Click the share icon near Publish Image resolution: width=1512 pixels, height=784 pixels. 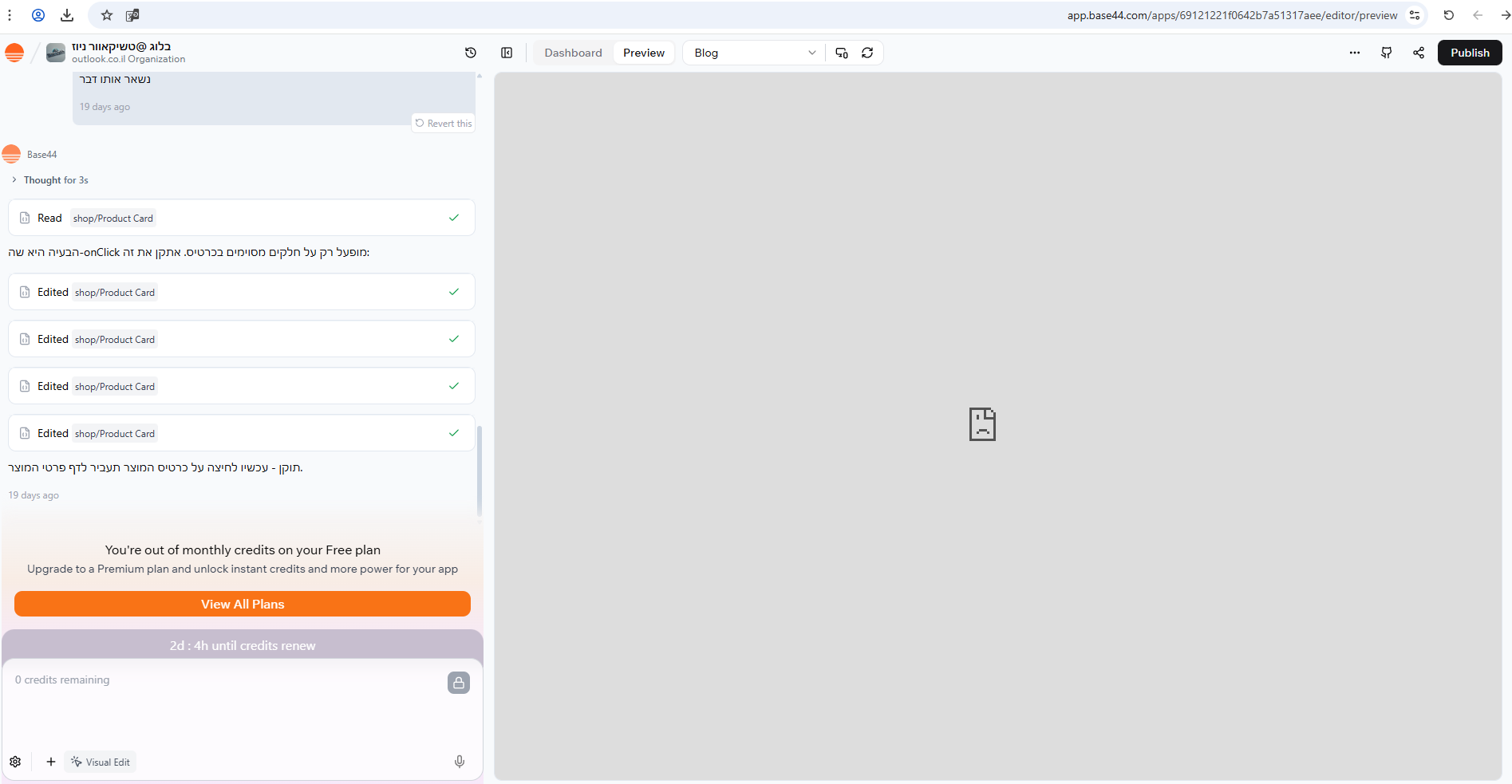pos(1419,53)
